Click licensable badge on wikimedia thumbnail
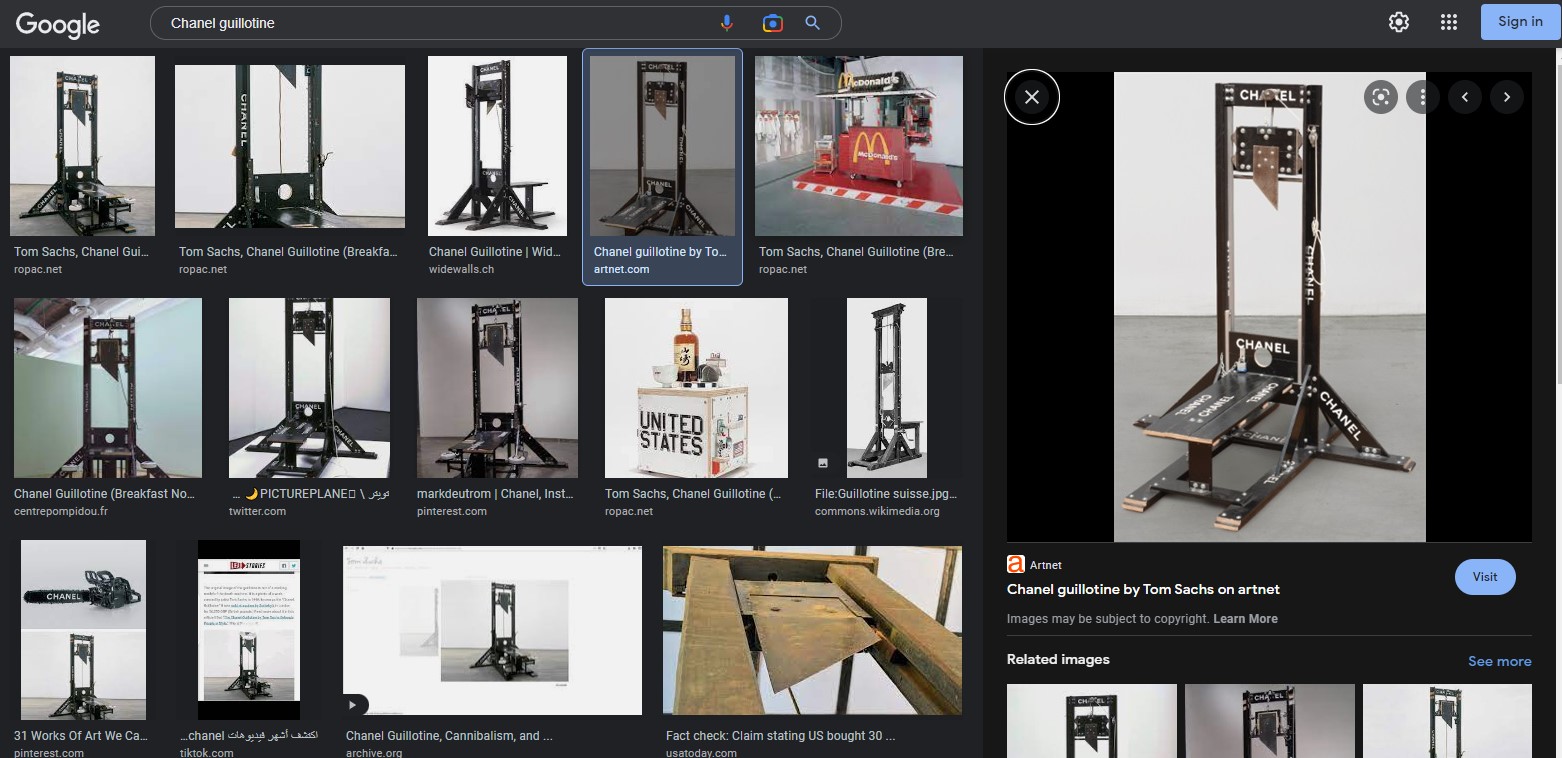The height and width of the screenshot is (758, 1562). 823,463
